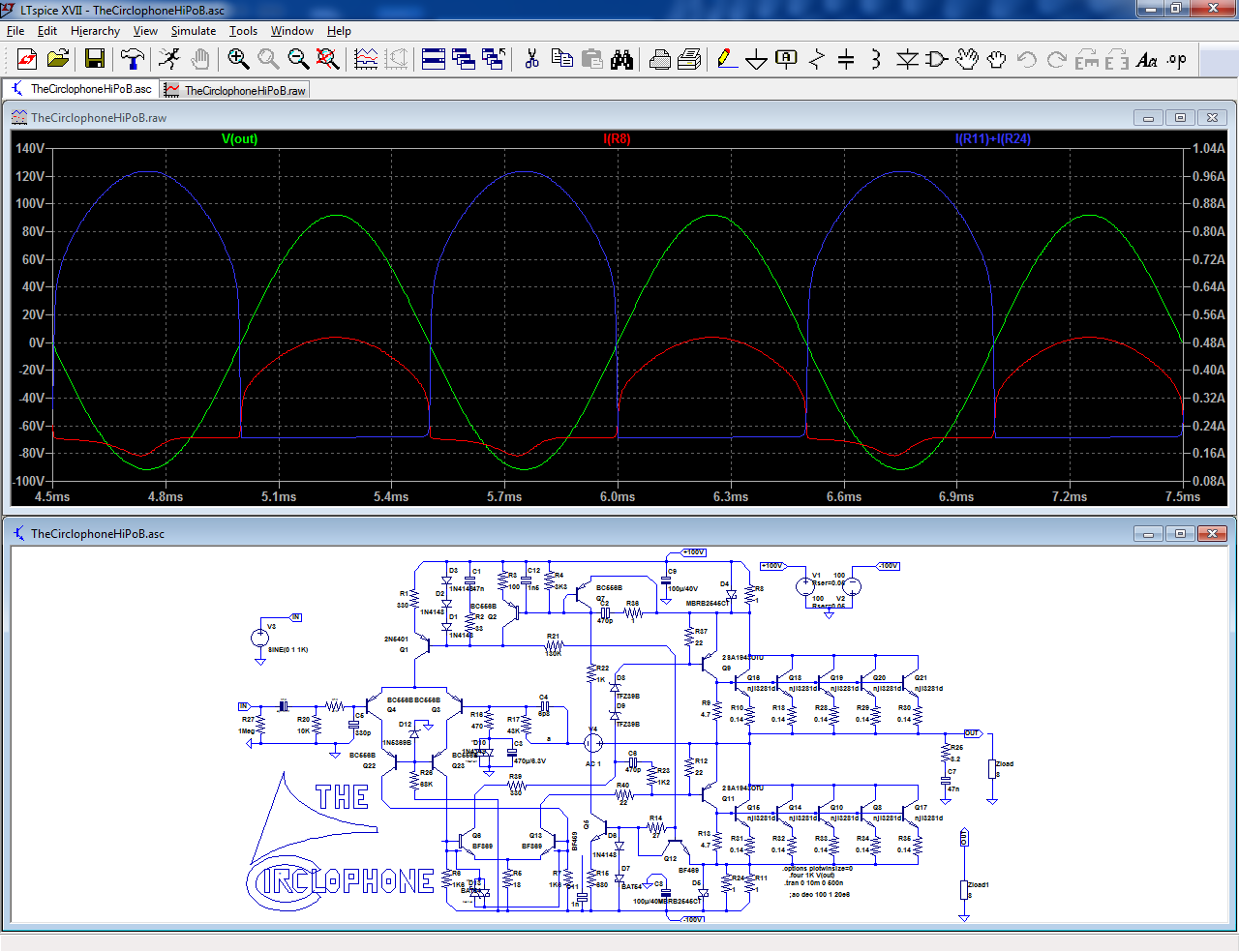Zoom out with the minus magnifier
This screenshot has width=1239, height=952.
[298, 60]
